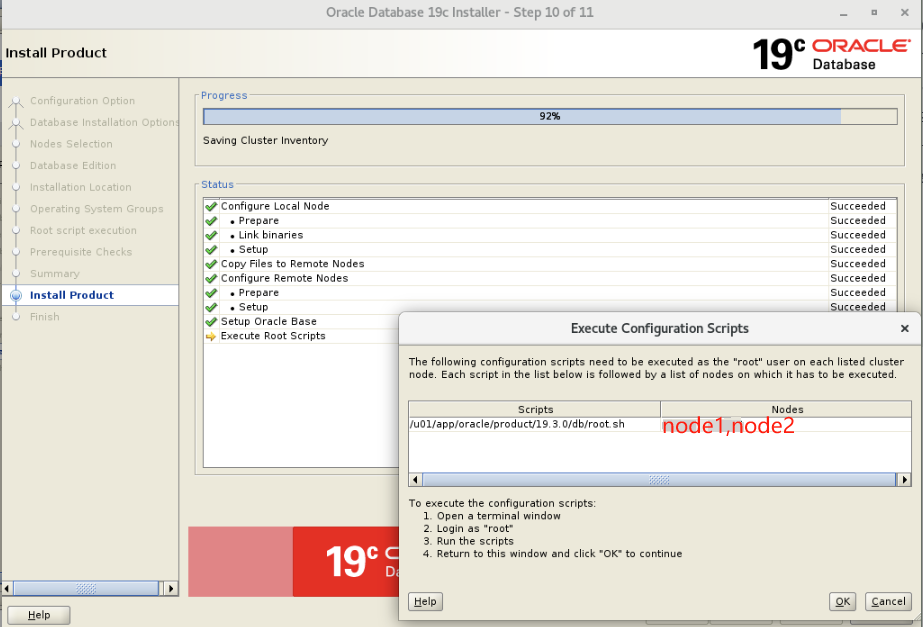Click the main installer Help button
The image size is (923, 627).
[x=39, y=615]
